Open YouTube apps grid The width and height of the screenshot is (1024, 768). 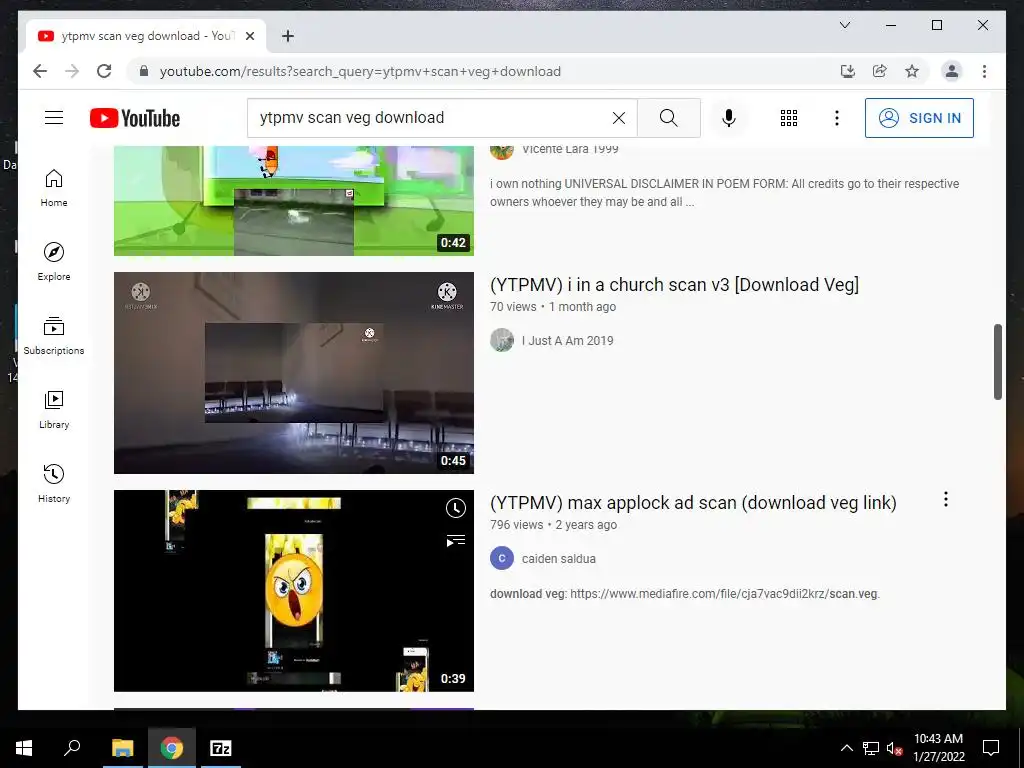coord(789,118)
